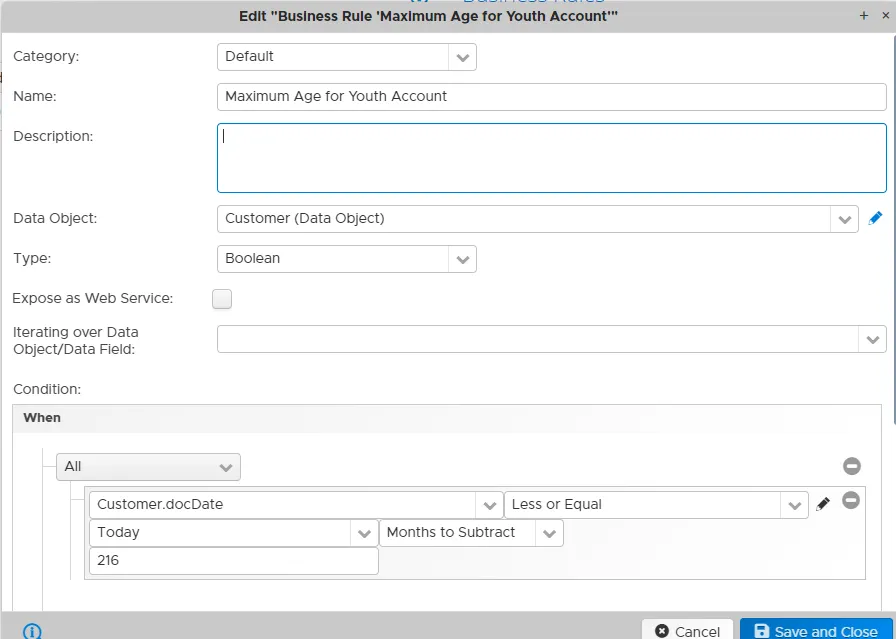Viewport: 896px width, 639px height.
Task: Click the 216 months value field
Action: pyautogui.click(x=234, y=561)
